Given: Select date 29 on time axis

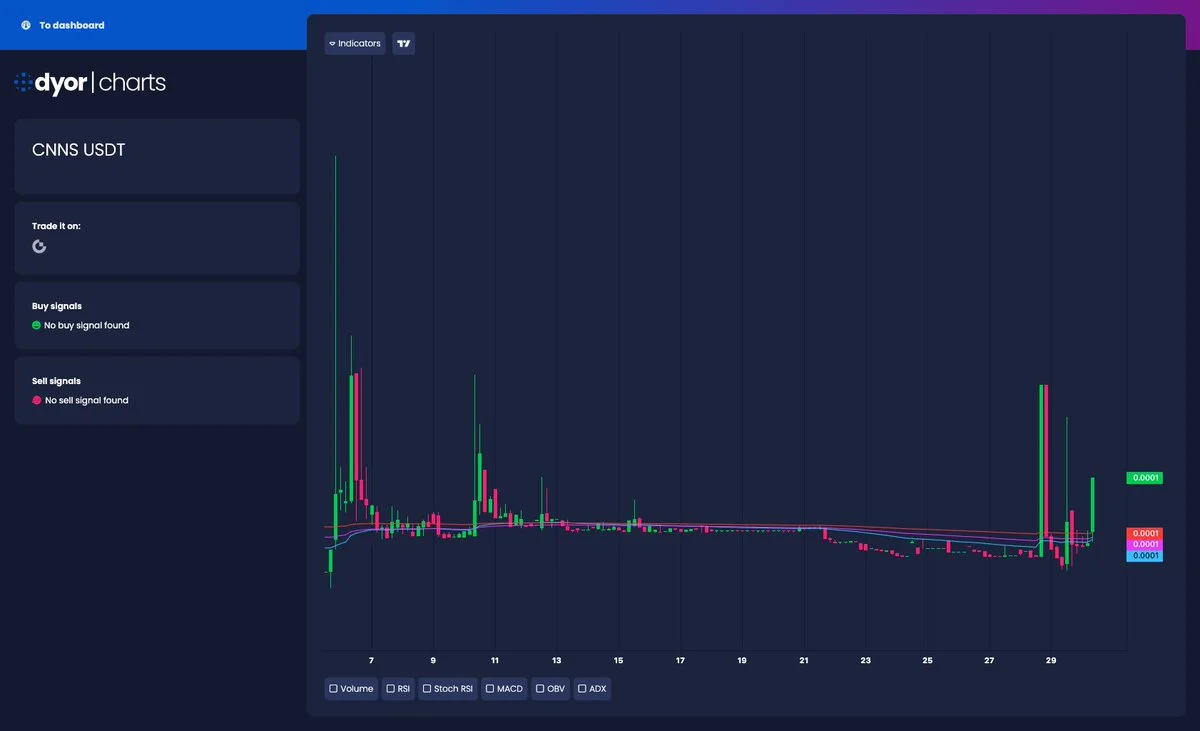Looking at the screenshot, I should (1051, 661).
